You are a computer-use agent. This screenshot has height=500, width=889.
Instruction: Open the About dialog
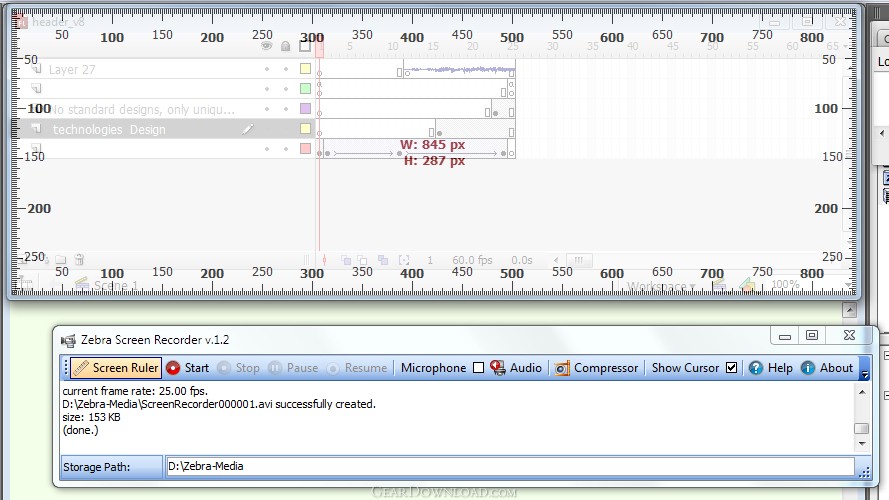point(827,368)
